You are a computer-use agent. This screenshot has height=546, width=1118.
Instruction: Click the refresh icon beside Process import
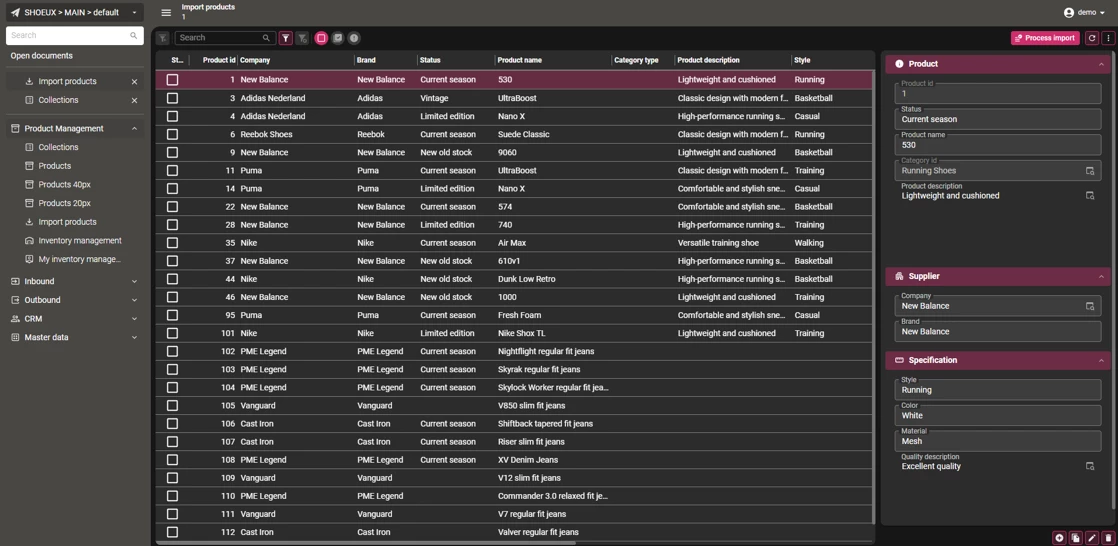point(1092,38)
